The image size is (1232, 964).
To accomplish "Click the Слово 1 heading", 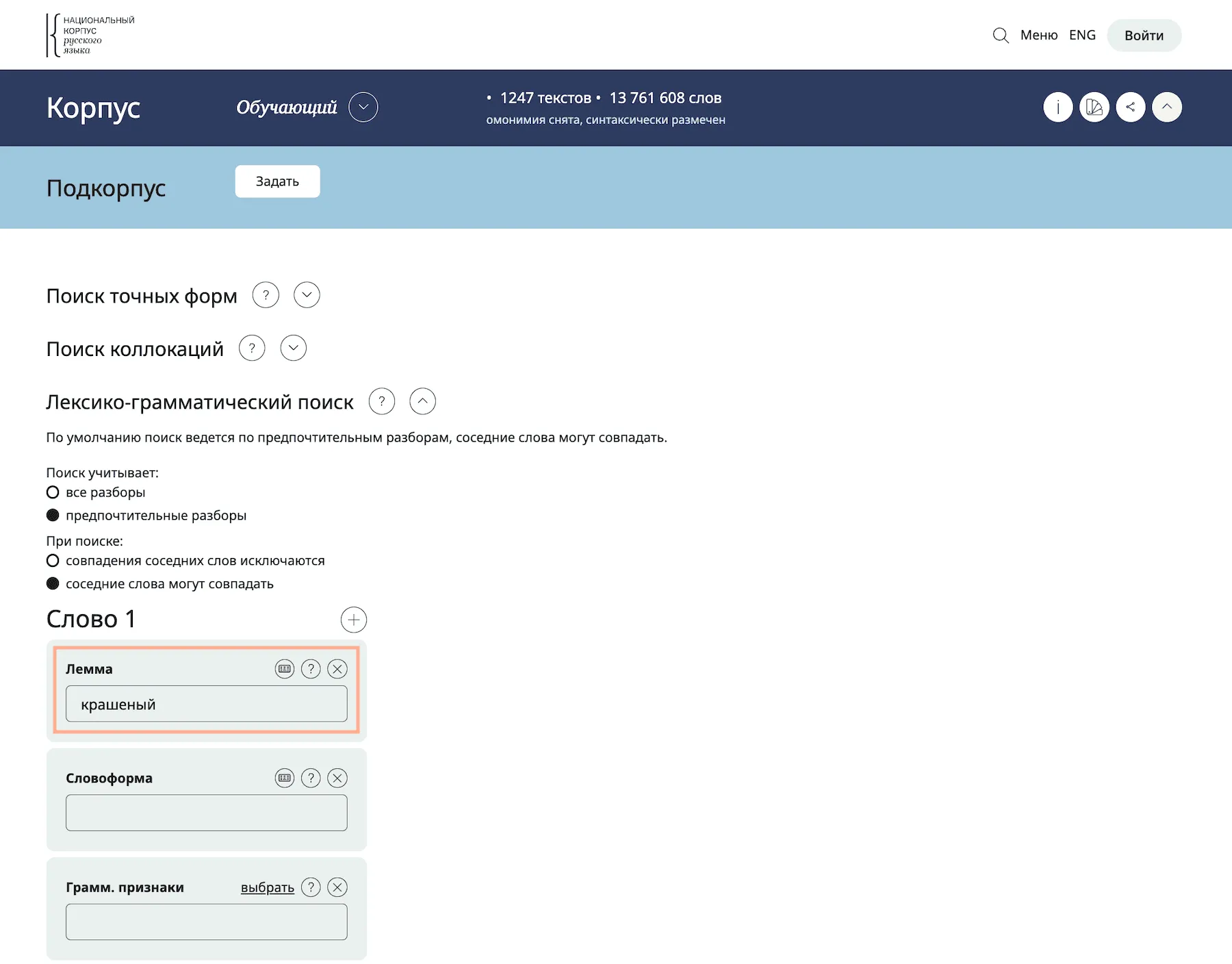I will 91,619.
